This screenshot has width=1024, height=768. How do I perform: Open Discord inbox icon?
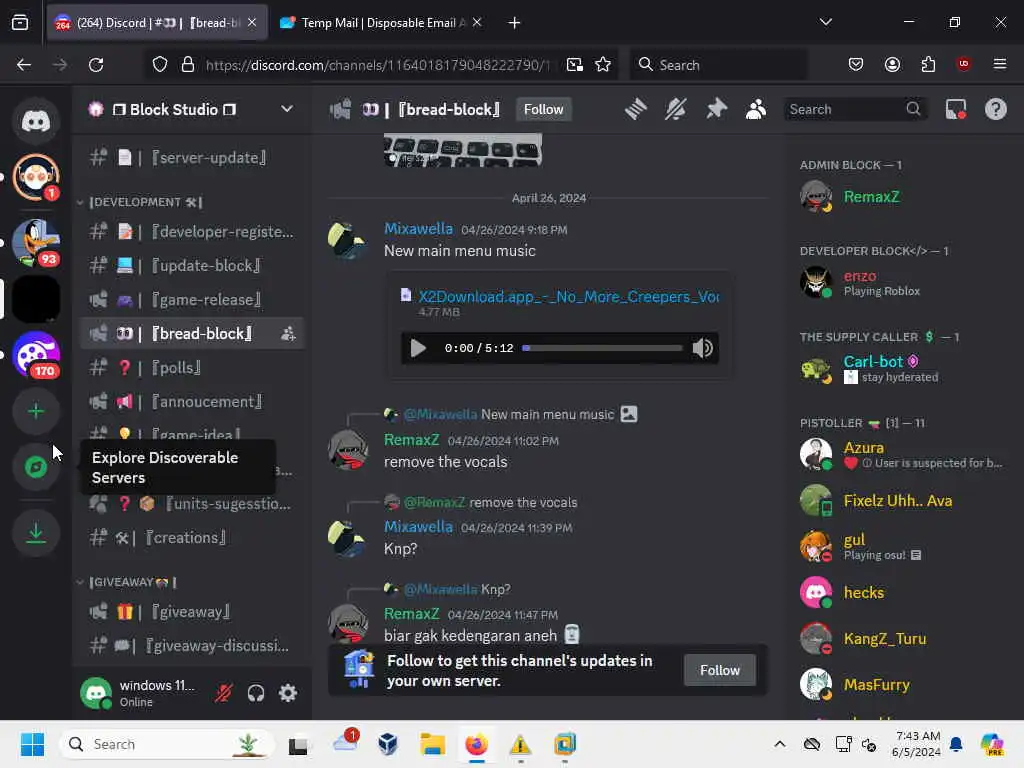tap(955, 109)
